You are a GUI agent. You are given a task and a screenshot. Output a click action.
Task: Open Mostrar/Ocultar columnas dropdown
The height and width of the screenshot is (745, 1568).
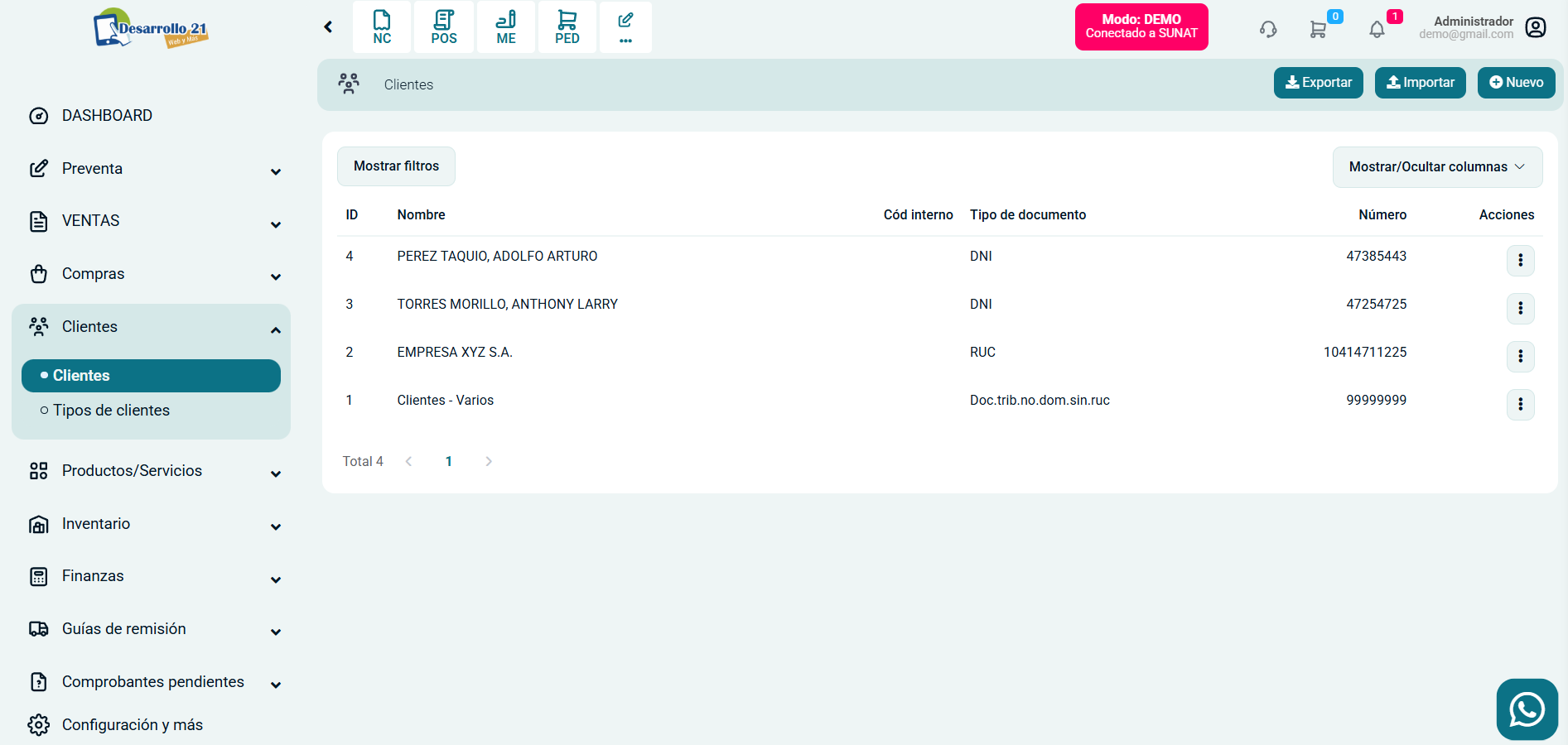[1436, 167]
